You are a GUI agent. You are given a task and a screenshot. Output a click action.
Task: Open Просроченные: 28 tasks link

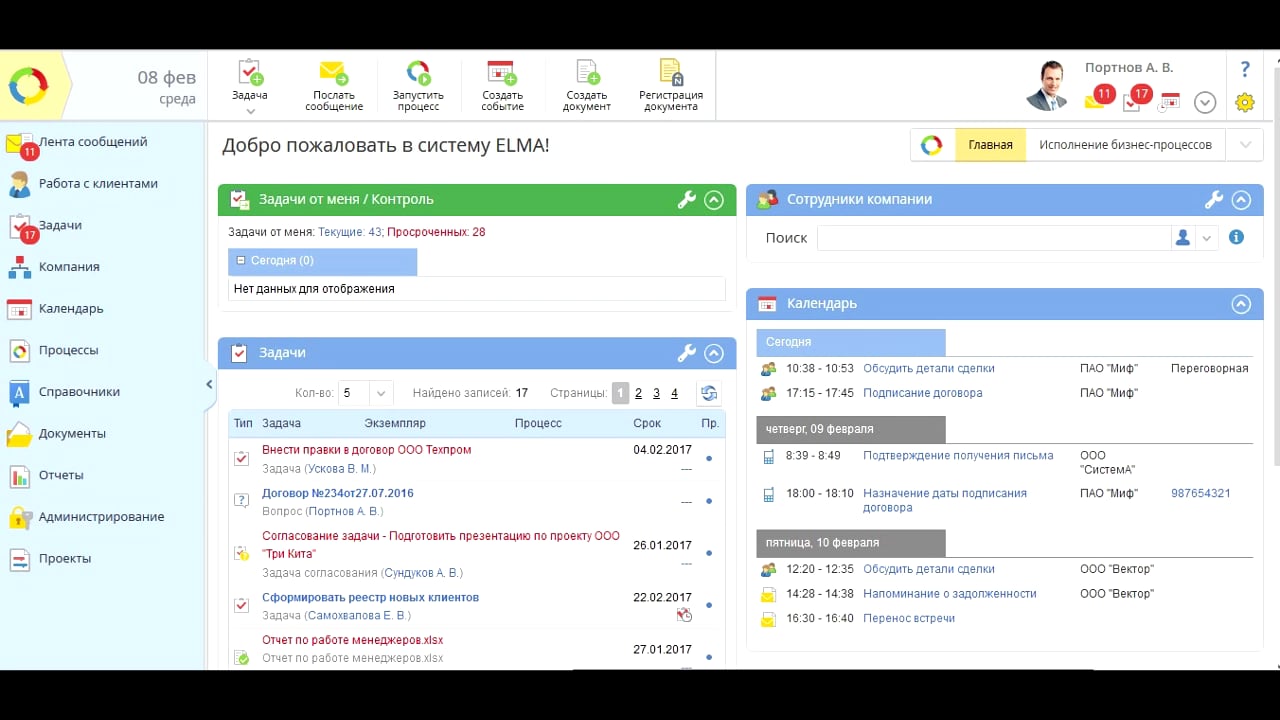pos(436,232)
